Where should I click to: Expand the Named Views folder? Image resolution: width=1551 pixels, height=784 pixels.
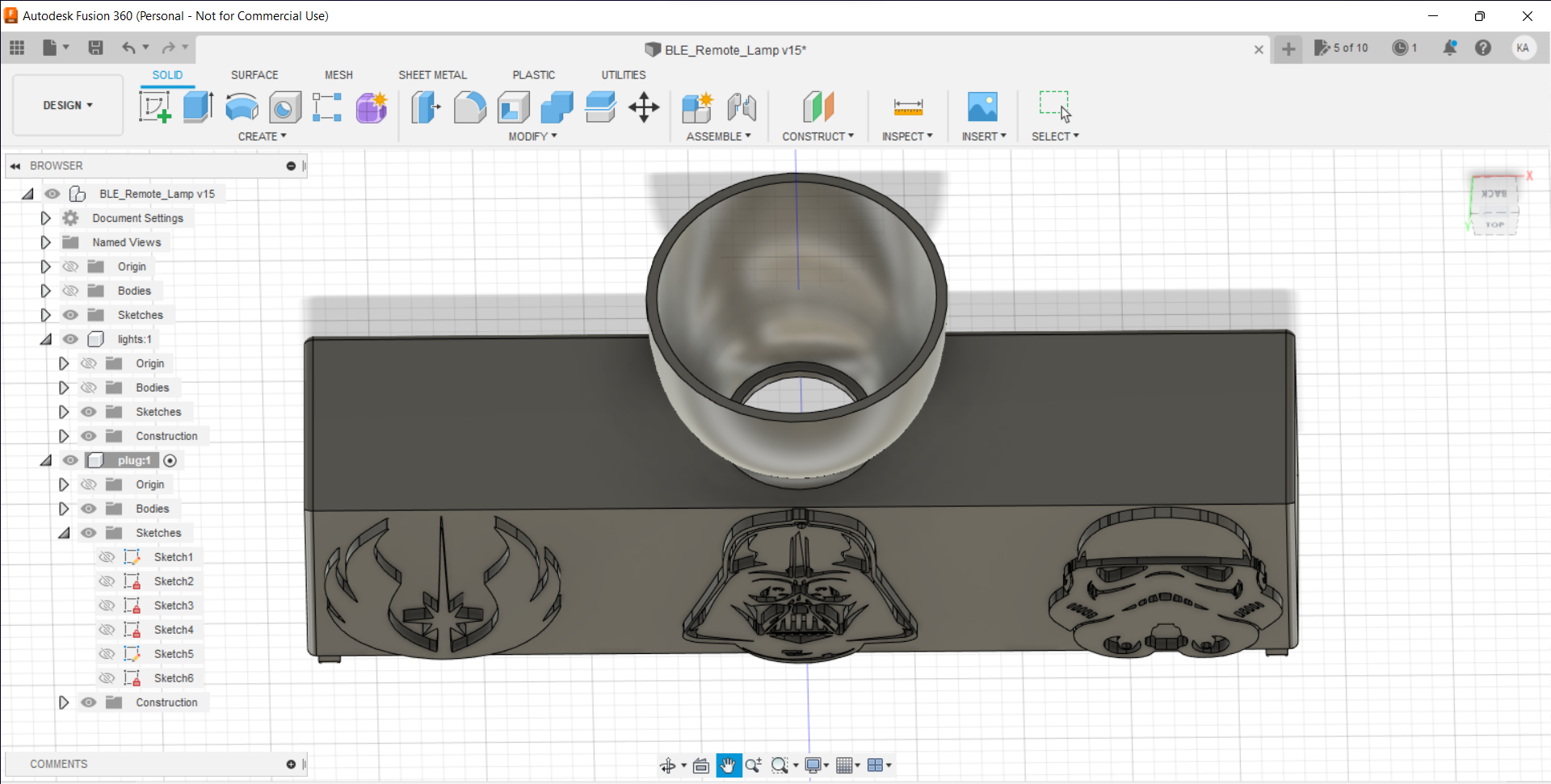pyautogui.click(x=45, y=242)
